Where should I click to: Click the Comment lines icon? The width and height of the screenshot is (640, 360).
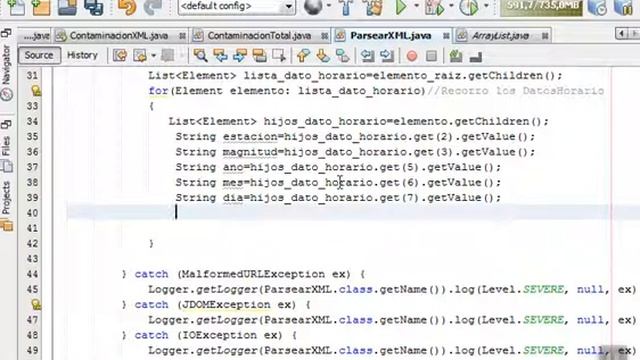tap(456, 56)
